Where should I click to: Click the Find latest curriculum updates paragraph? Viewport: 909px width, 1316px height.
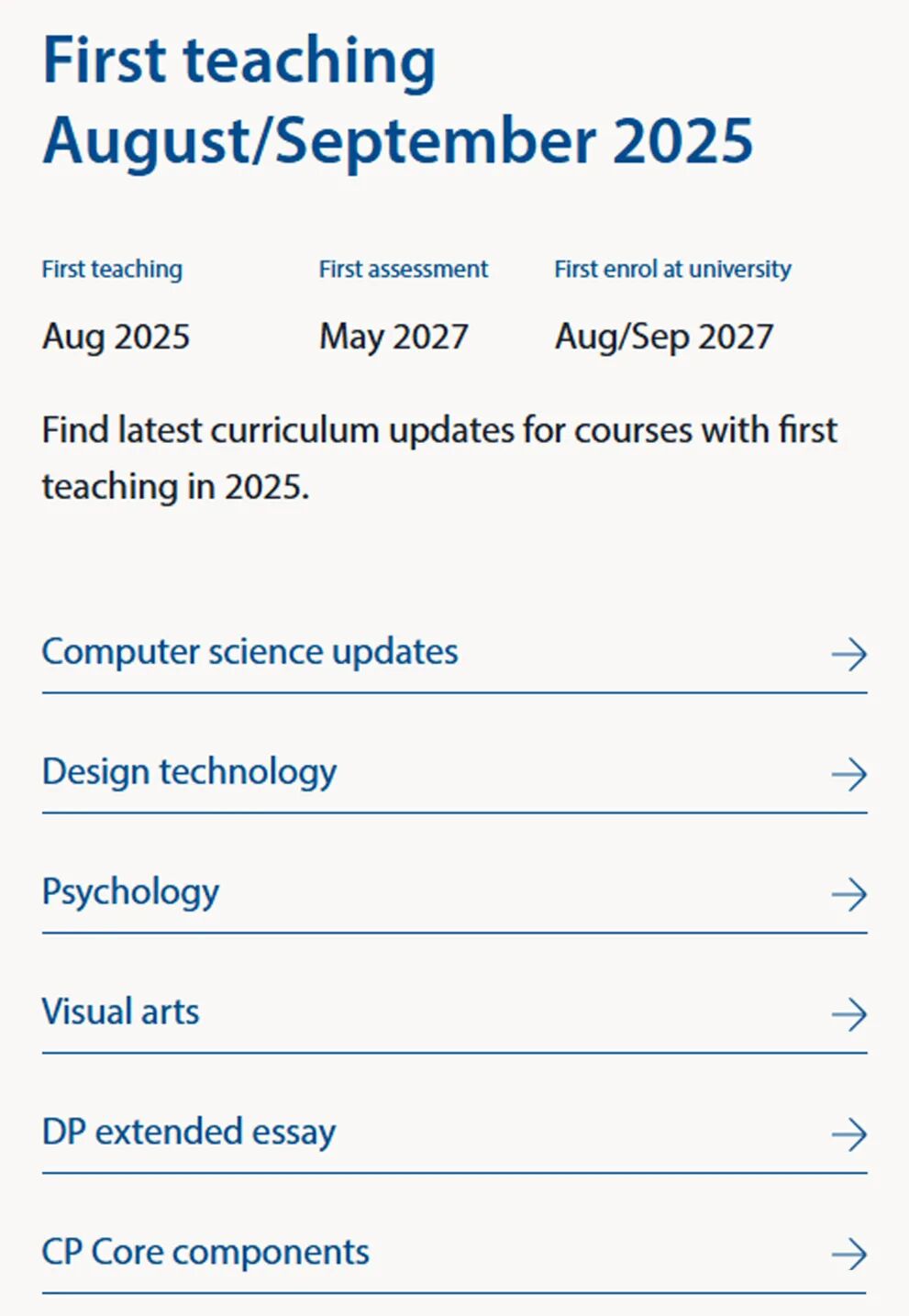pos(439,458)
